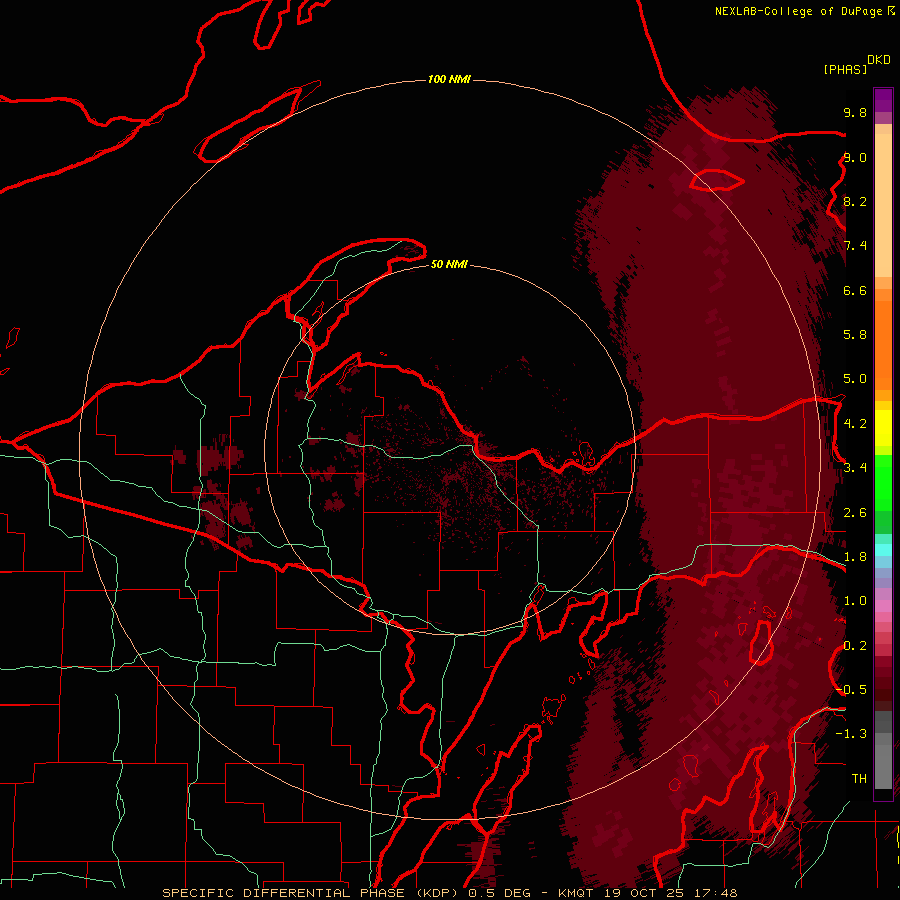Click the 3.4 value on the color scale
Screen dimensions: 900x900
(x=855, y=468)
